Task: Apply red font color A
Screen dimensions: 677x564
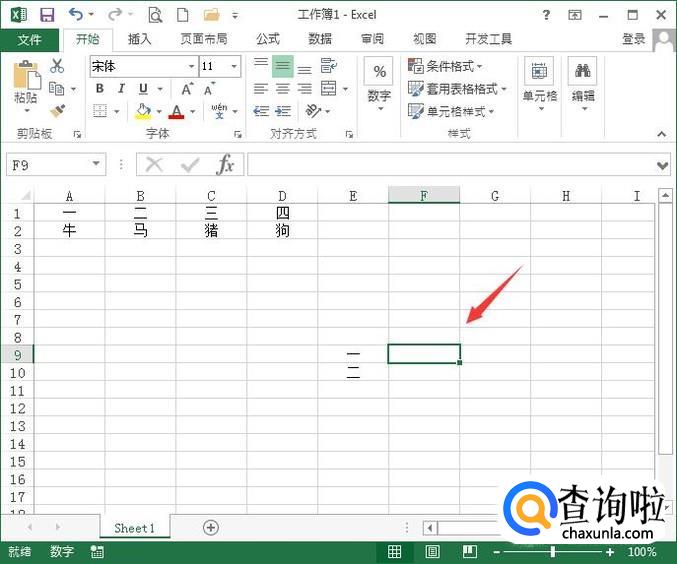Action: [x=176, y=111]
